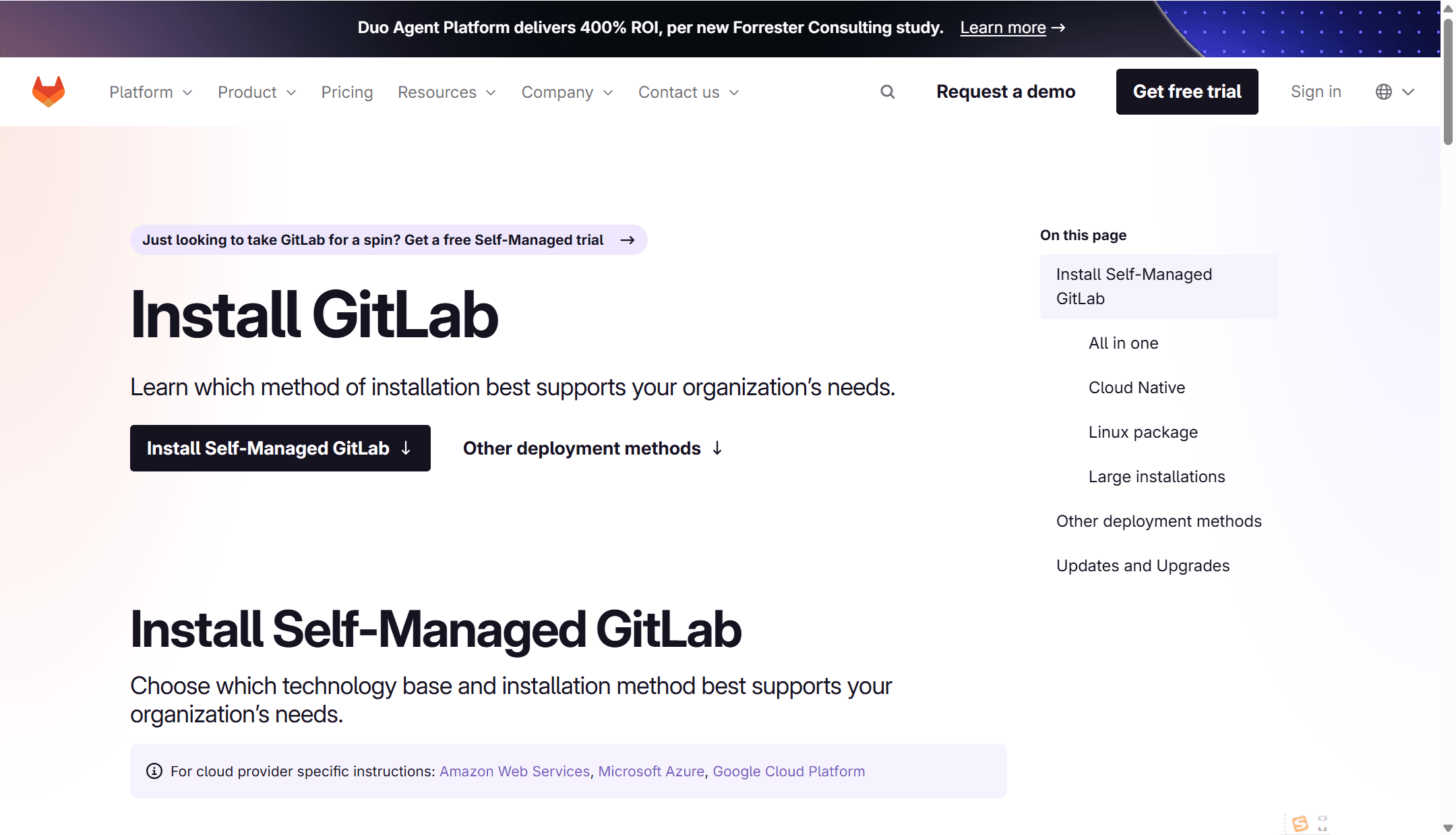Follow the Learn more banner link
This screenshot has width=1456, height=835.
point(1012,28)
